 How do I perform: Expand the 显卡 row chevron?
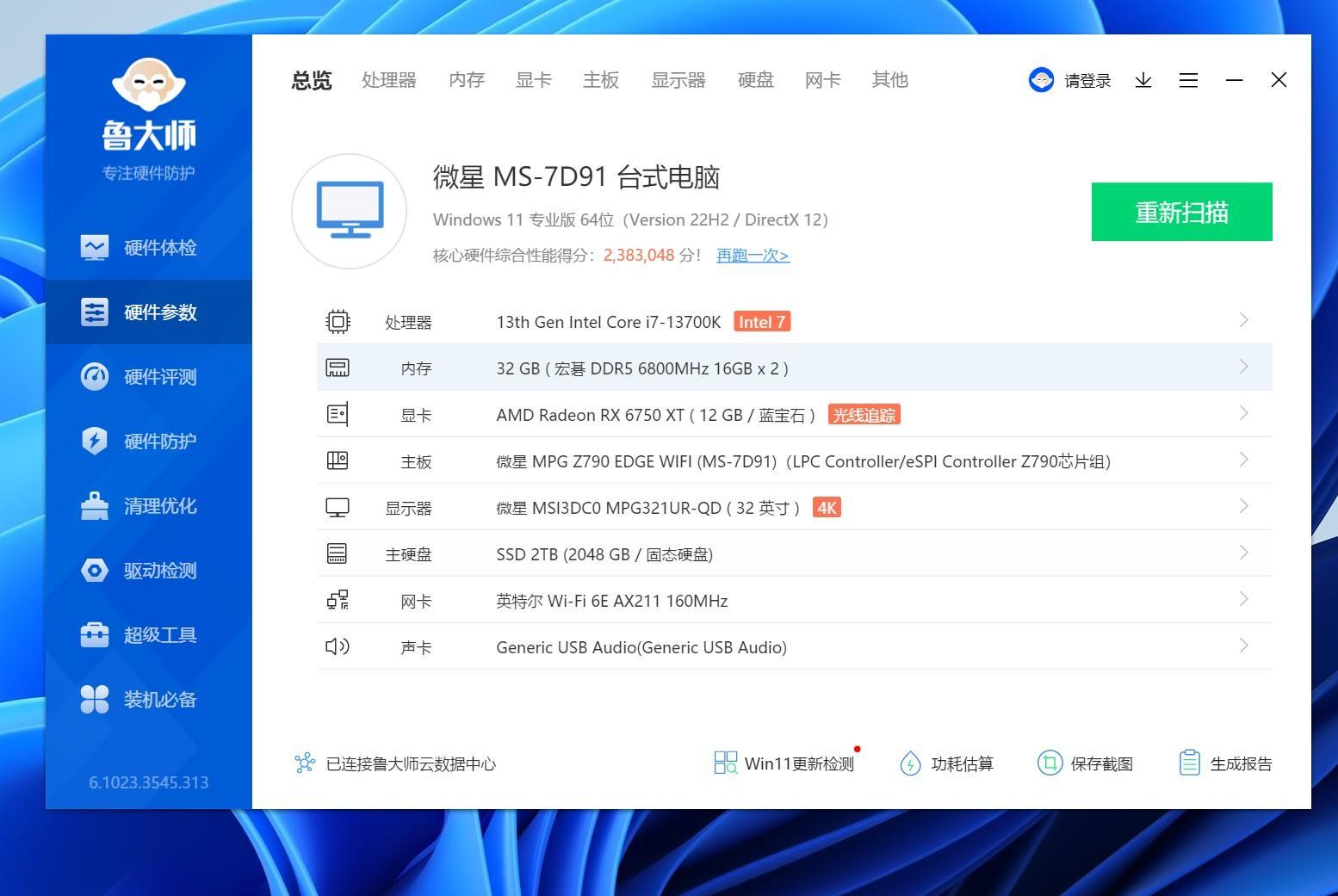coord(1243,413)
